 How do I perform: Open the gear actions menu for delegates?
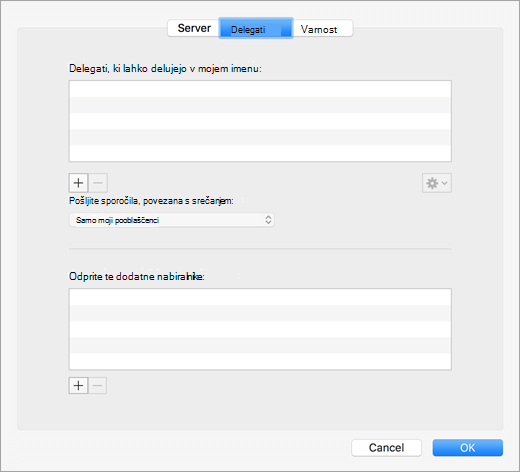(x=437, y=183)
